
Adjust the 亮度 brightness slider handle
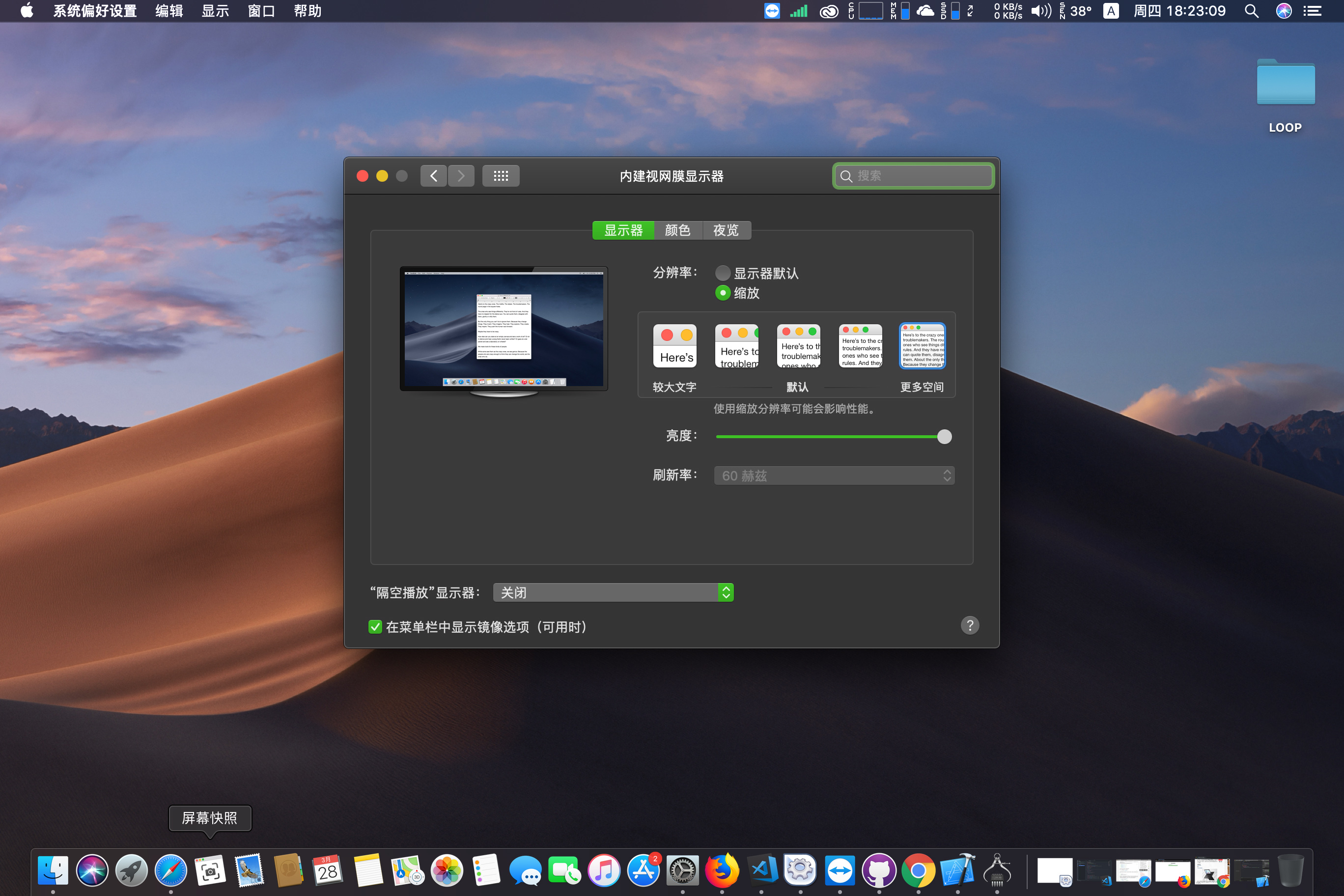945,437
